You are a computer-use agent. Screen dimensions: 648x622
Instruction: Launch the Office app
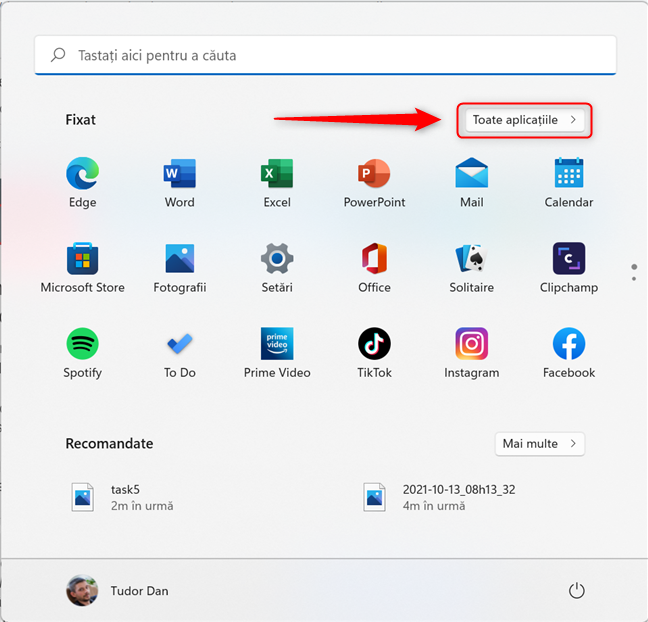[374, 268]
